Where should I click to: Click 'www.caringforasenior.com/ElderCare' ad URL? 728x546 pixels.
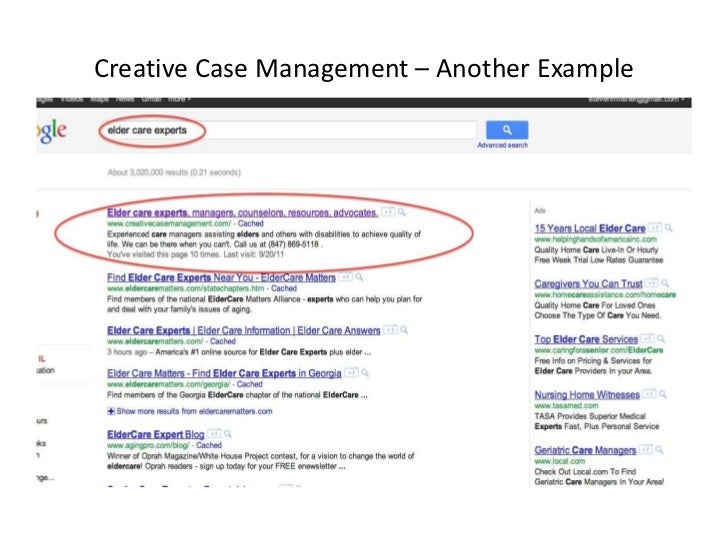pos(599,350)
